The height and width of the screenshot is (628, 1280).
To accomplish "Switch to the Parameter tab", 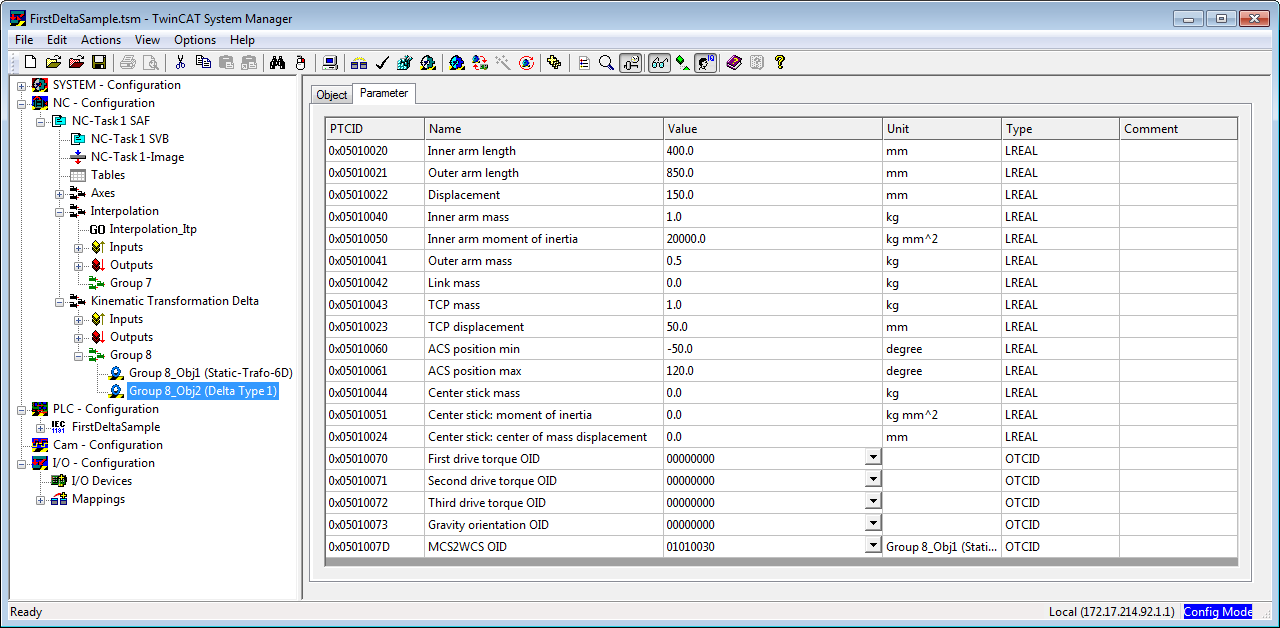I will [384, 93].
